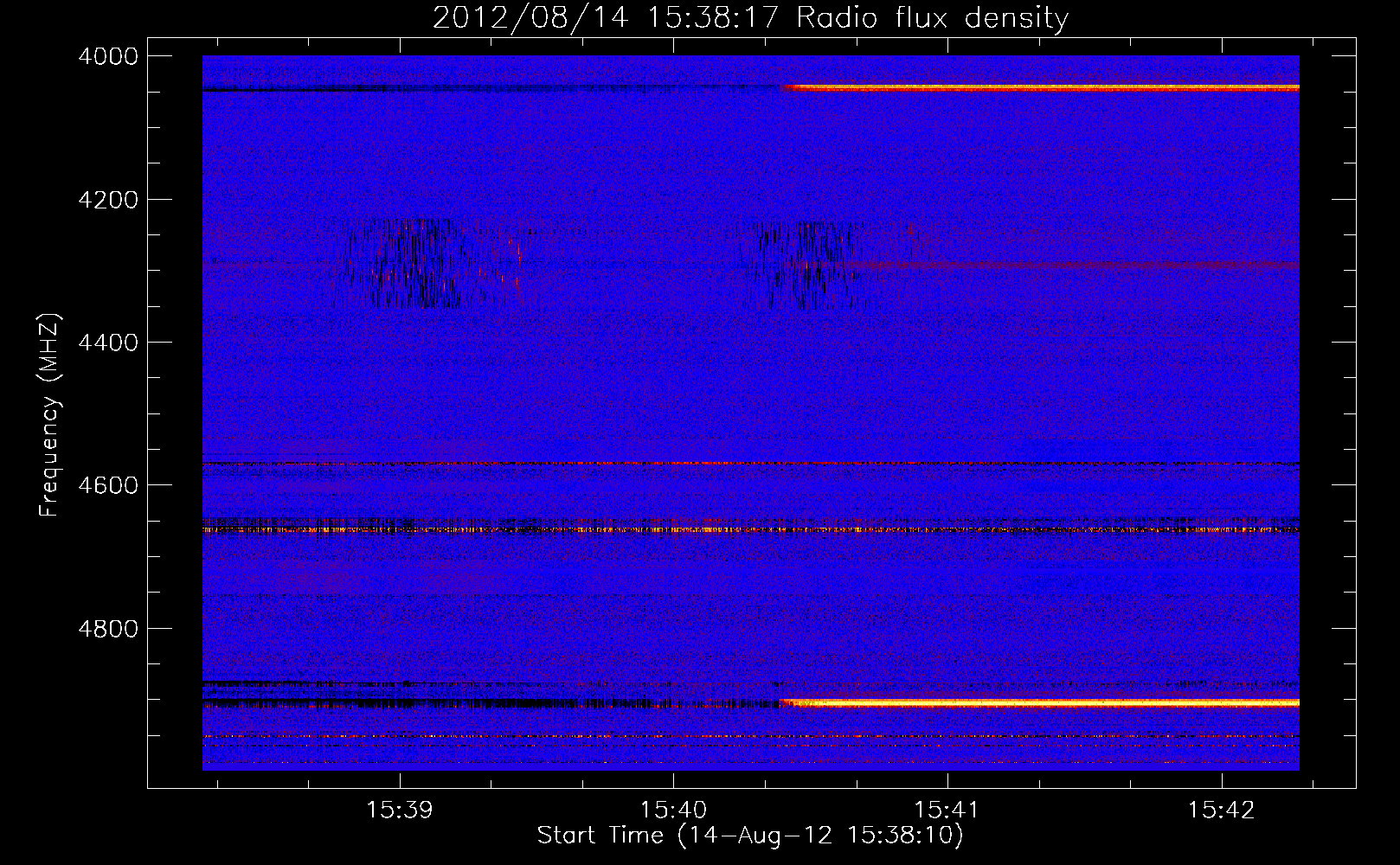Select the 4800 frequency axis label
Screen dimensions: 1400x865
[107, 628]
